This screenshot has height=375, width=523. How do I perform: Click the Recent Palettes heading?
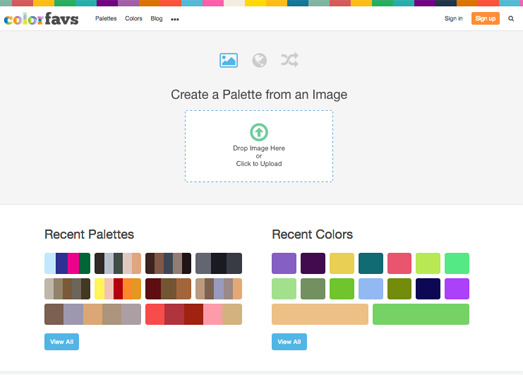[89, 235]
